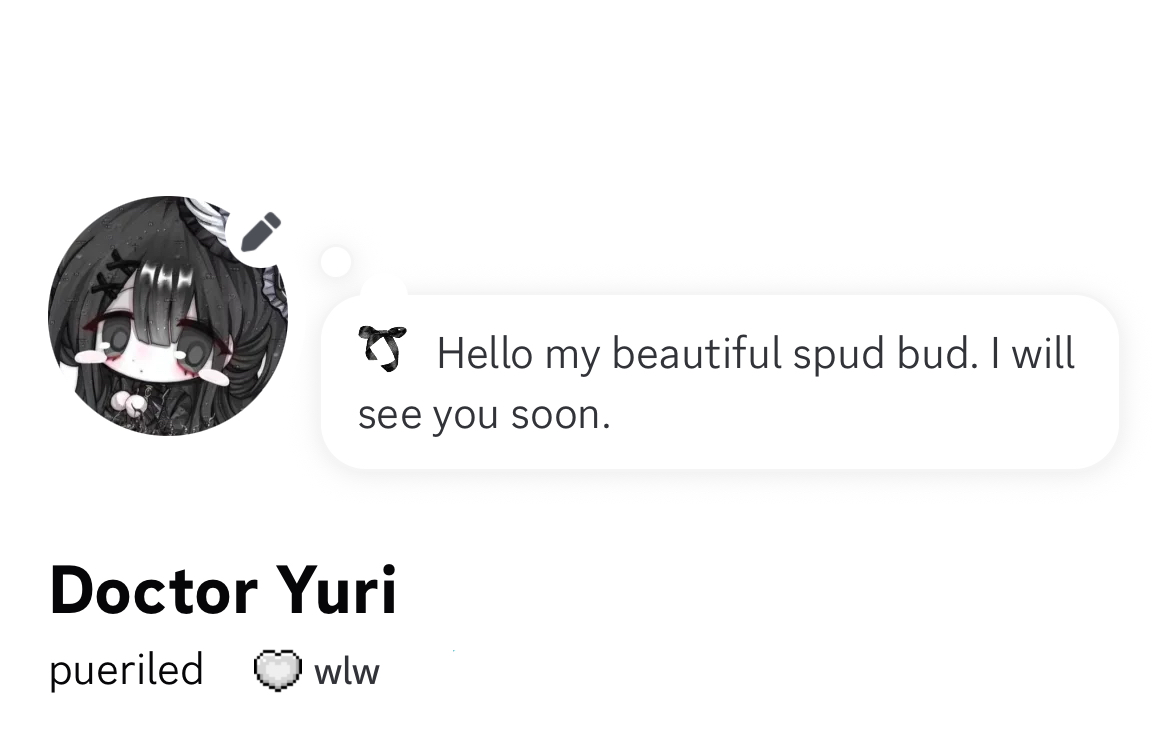Copy username by clicking "pueriled"

click(x=126, y=669)
